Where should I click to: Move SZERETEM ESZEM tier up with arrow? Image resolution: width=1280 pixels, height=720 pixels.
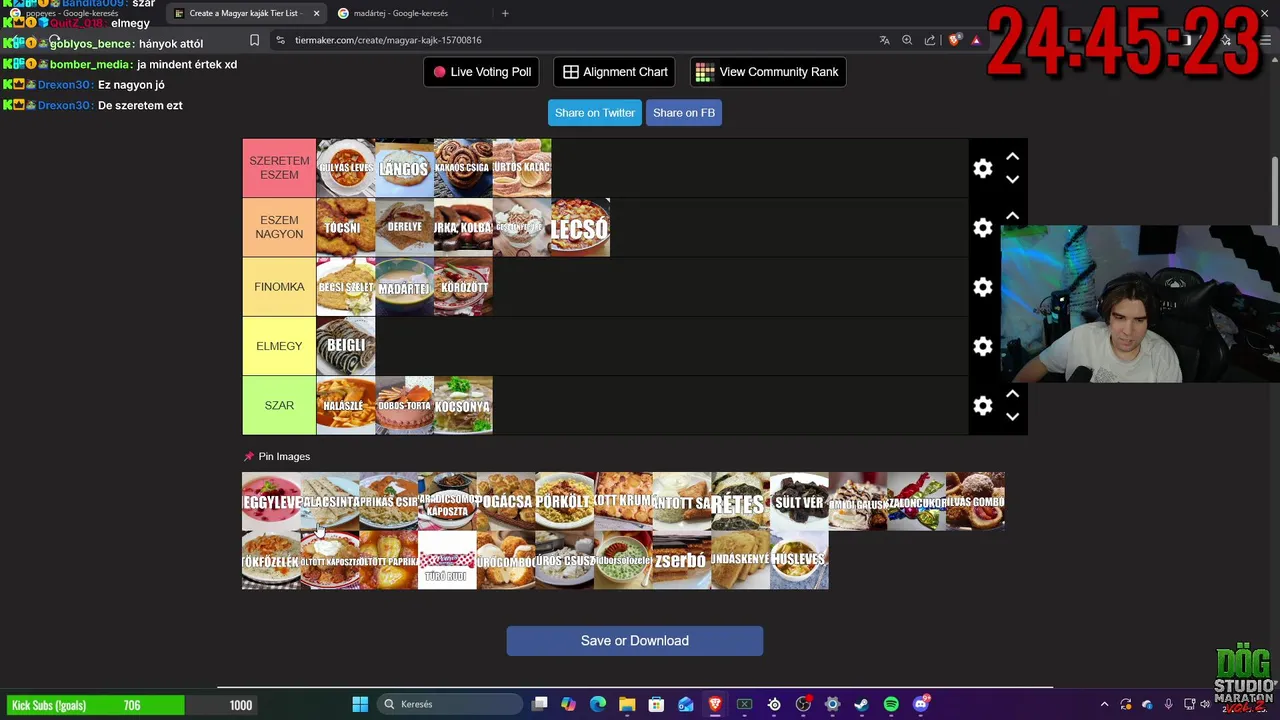click(1012, 157)
